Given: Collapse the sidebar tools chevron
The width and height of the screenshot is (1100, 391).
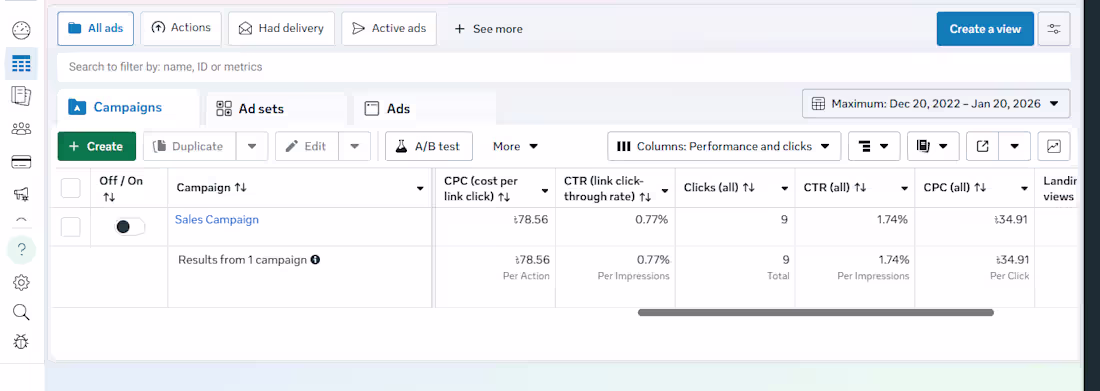Looking at the screenshot, I should coord(21,220).
